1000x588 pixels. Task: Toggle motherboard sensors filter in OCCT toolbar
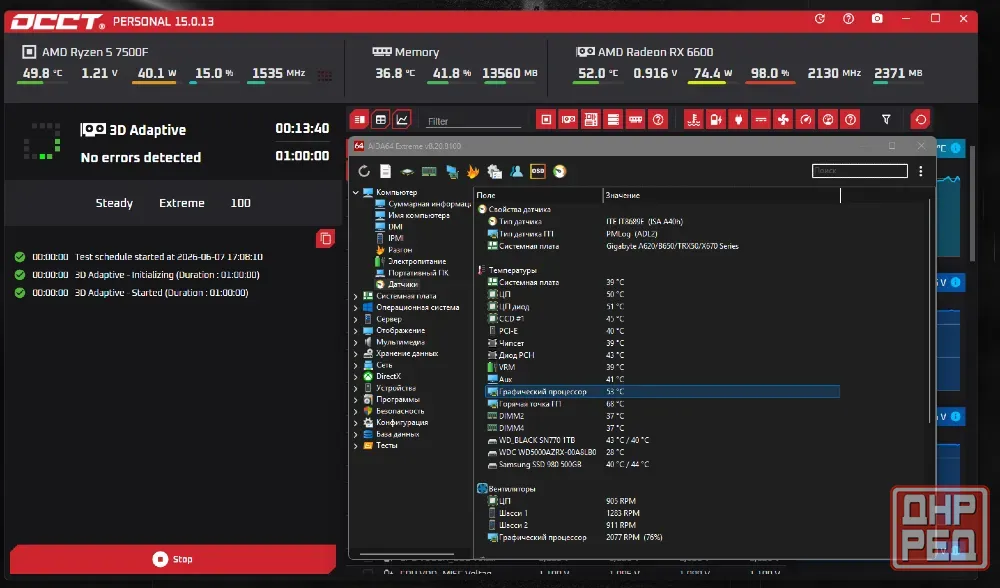pyautogui.click(x=591, y=119)
